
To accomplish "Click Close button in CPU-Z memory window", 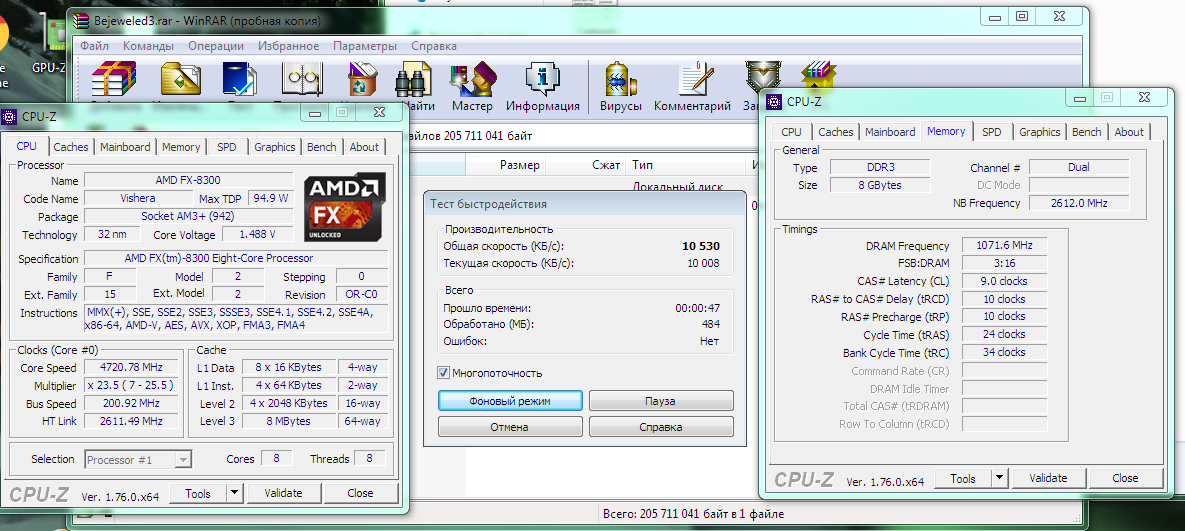I will point(1125,478).
